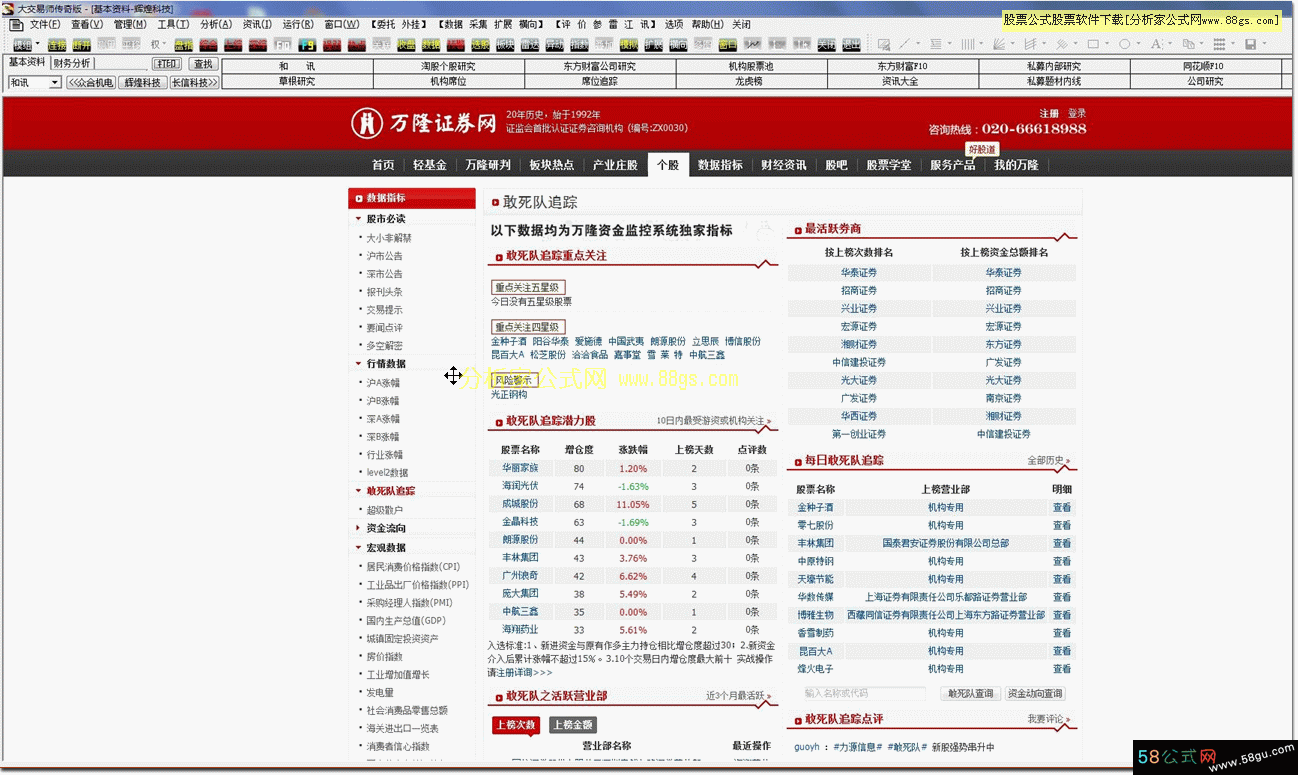Open the dropdown arrow beside rectangle tool
Viewport: 1298px width, 775px height.
[x=1108, y=44]
